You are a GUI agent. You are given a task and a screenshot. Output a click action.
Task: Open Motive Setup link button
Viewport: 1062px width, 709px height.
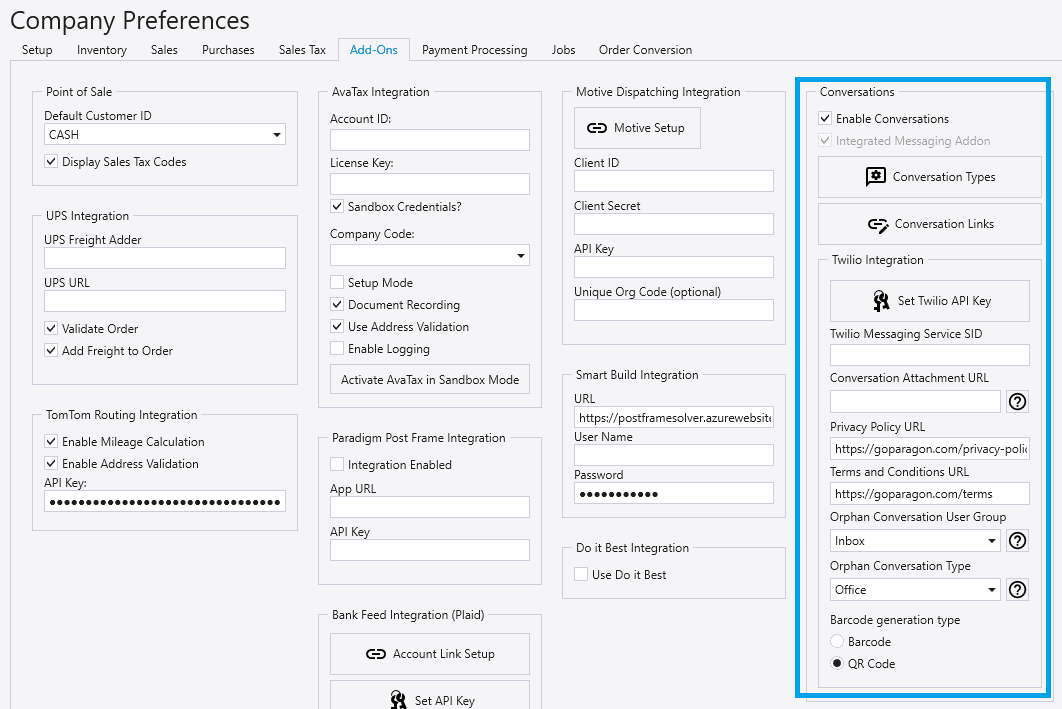(x=637, y=128)
